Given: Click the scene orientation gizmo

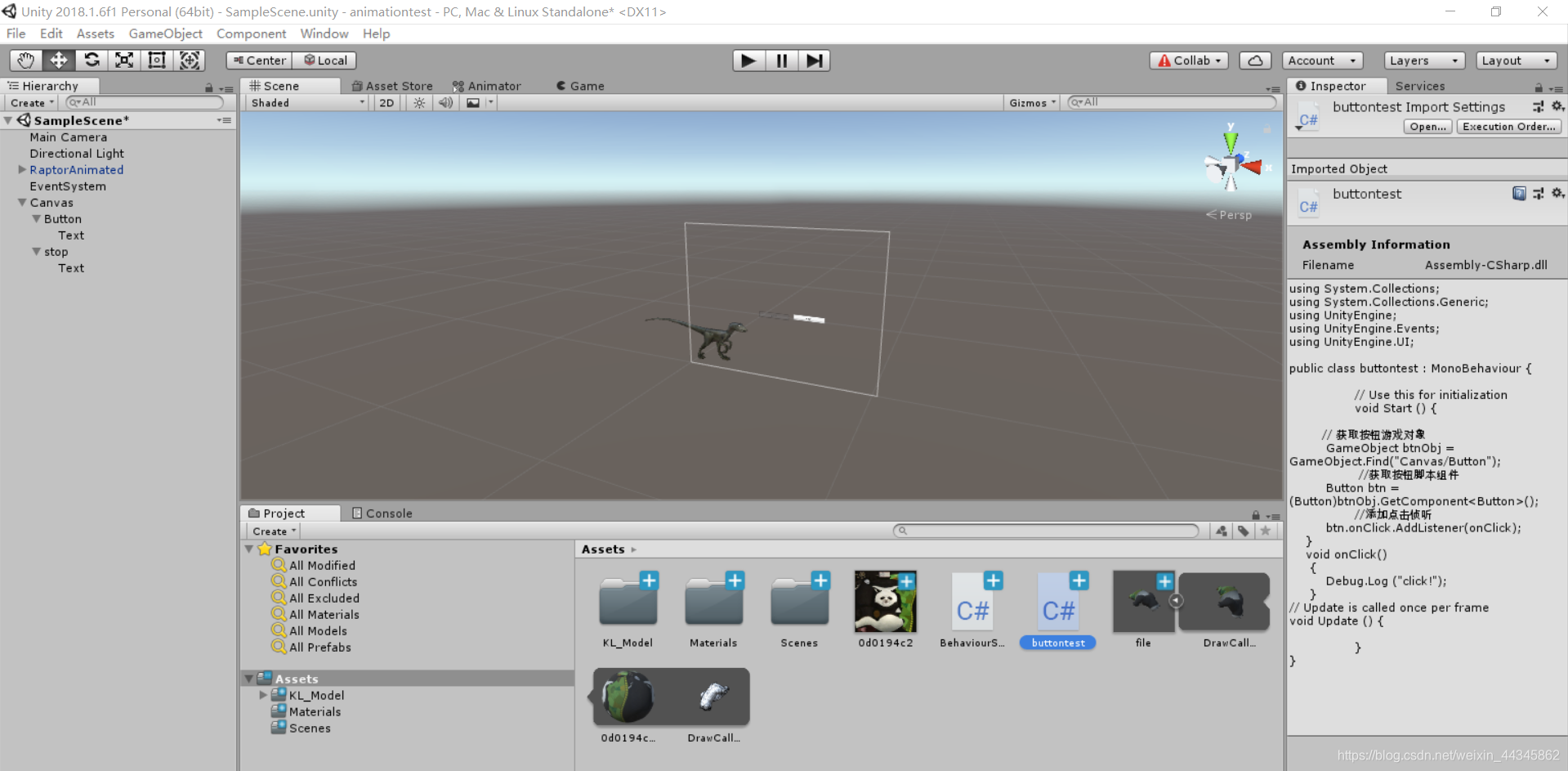Looking at the screenshot, I should 1232,164.
